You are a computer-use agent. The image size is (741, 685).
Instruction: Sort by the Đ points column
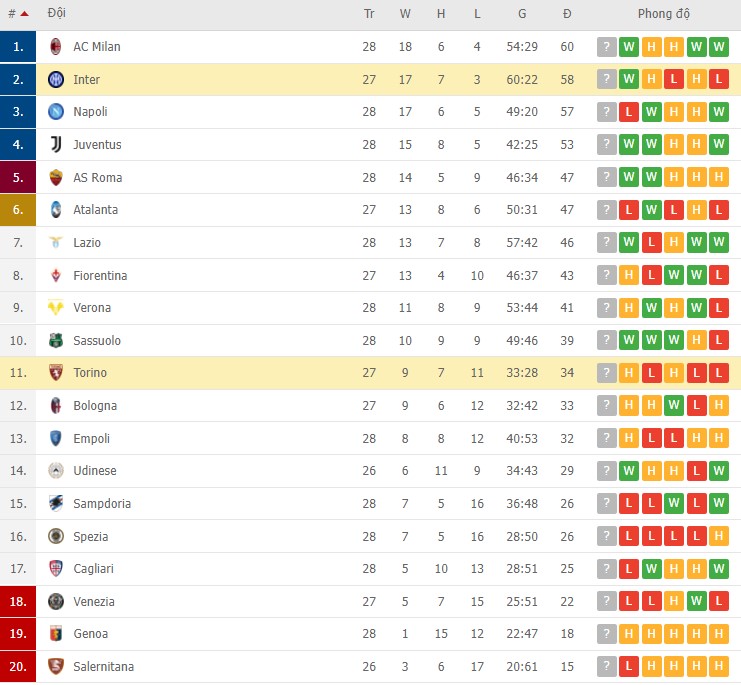coord(567,14)
